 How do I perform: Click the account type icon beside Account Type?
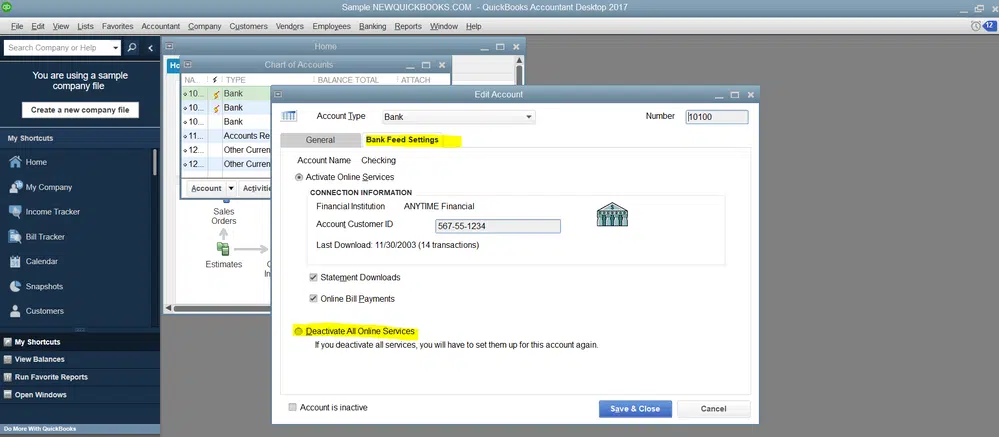(289, 116)
